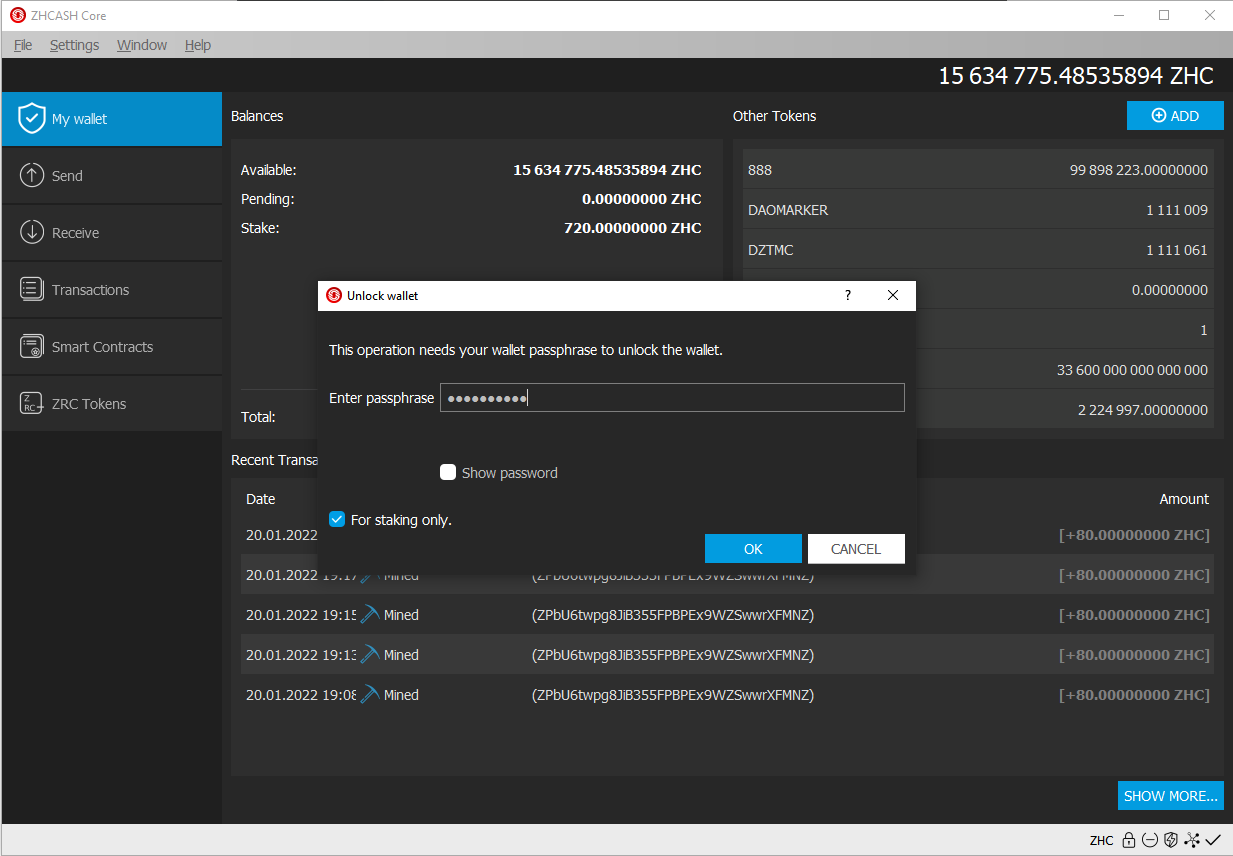Click the address on the 19:13 transaction
This screenshot has height=856, width=1233.
[x=673, y=655]
